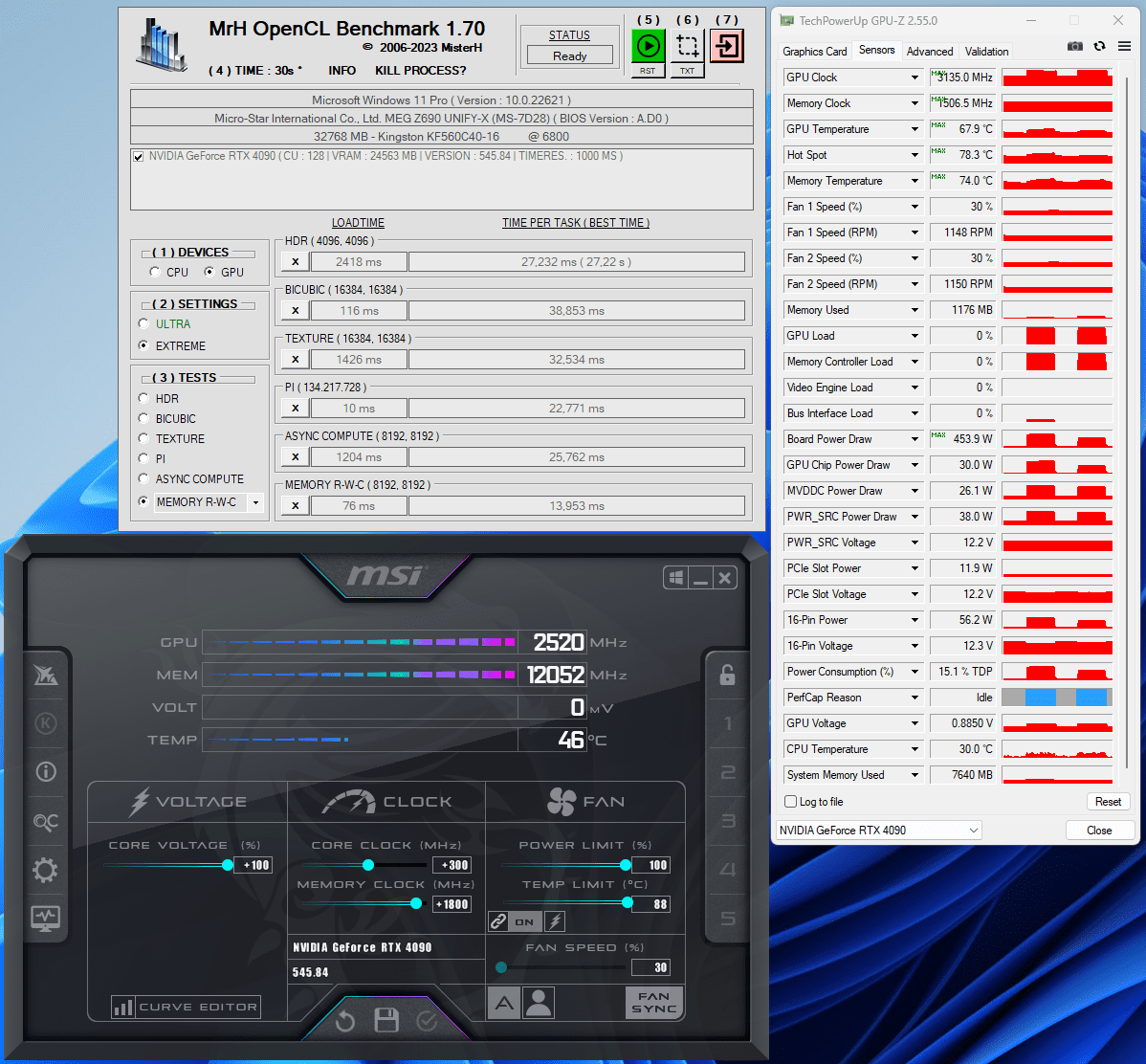The height and width of the screenshot is (1064, 1146).
Task: Select Afterburner profile slot 1
Action: coord(727,724)
